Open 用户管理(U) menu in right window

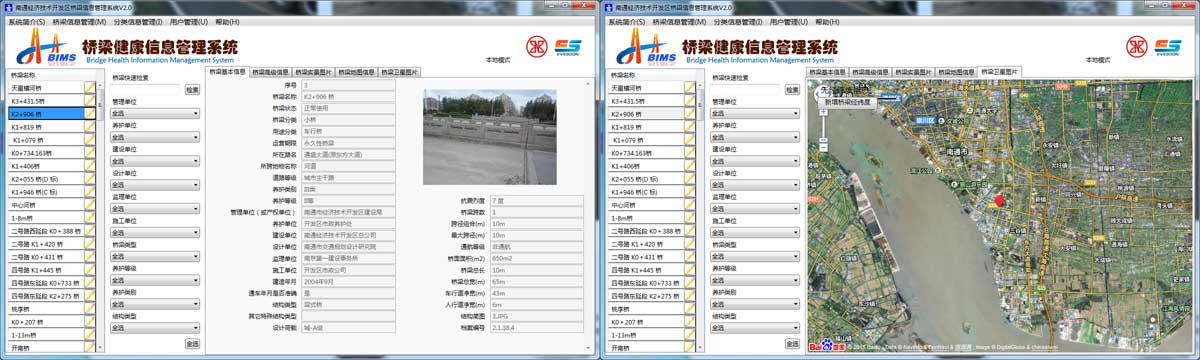788,21
